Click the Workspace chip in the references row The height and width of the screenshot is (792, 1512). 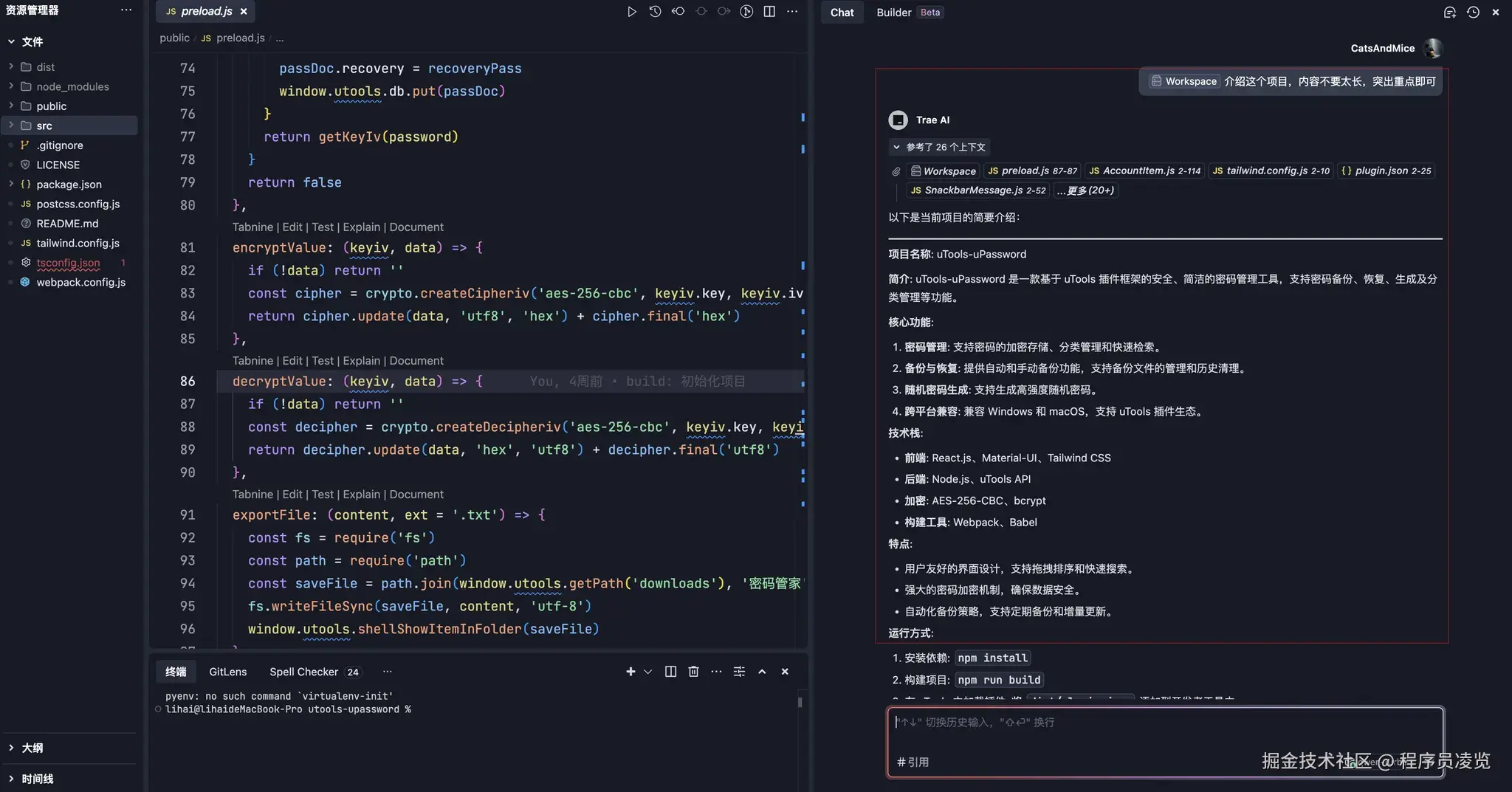[x=943, y=171]
